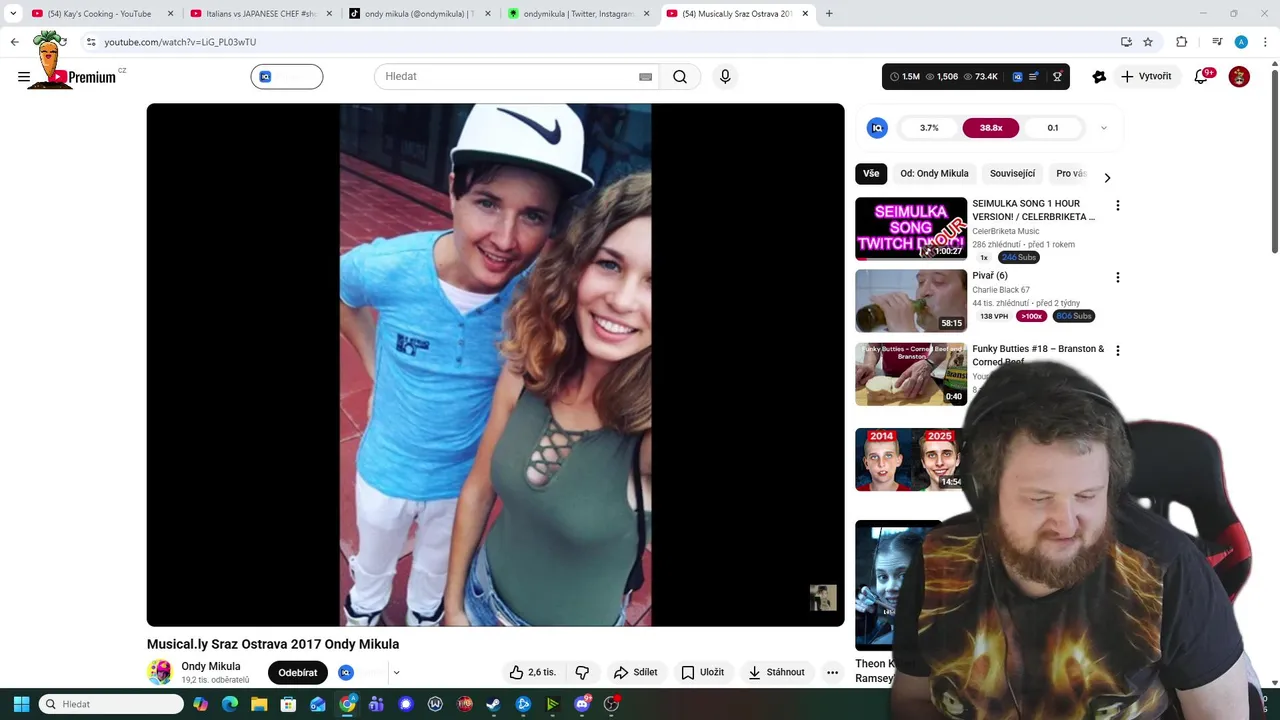1280x720 pixels.
Task: Select the Související filter chip
Action: [1012, 173]
